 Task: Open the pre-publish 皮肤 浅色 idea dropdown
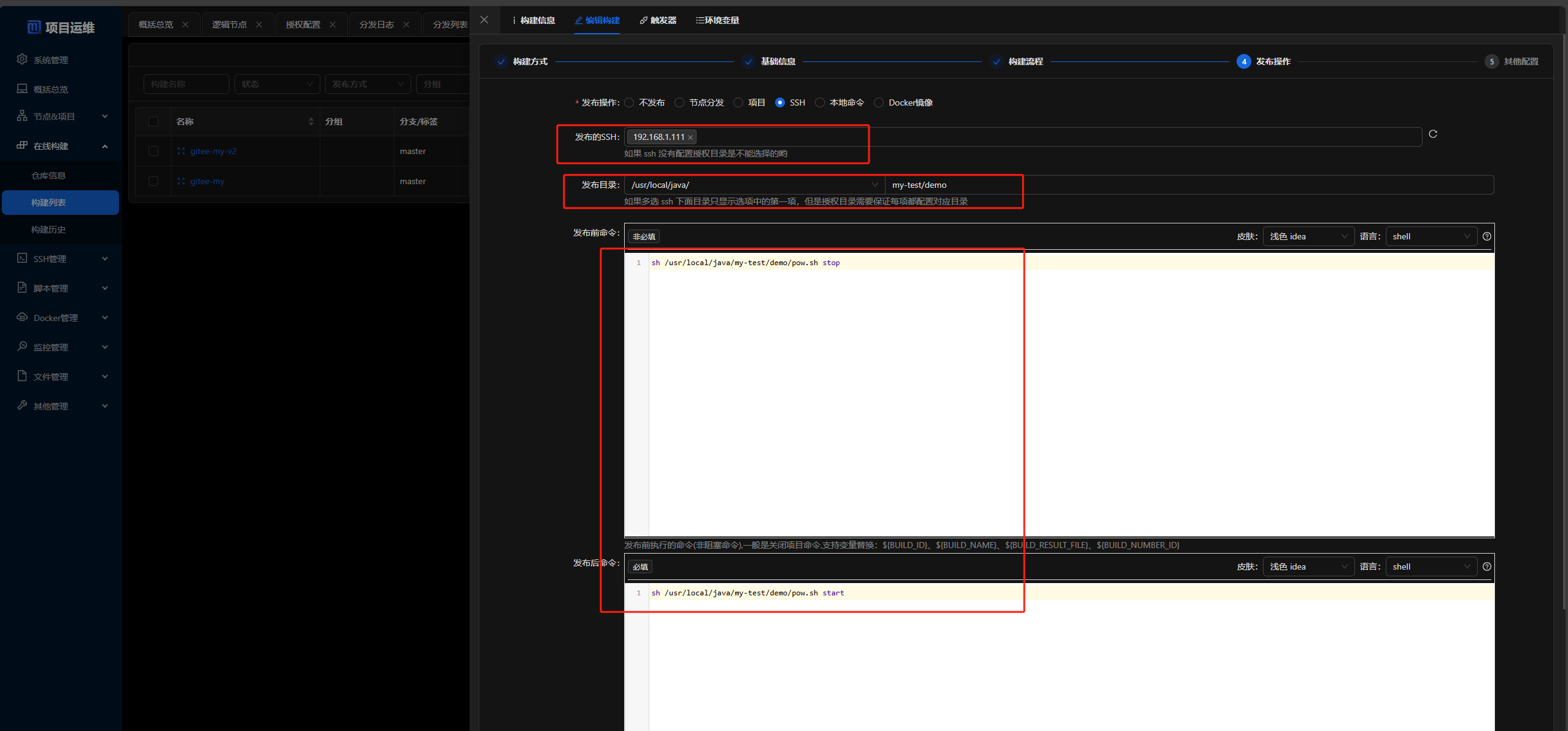click(x=1308, y=236)
